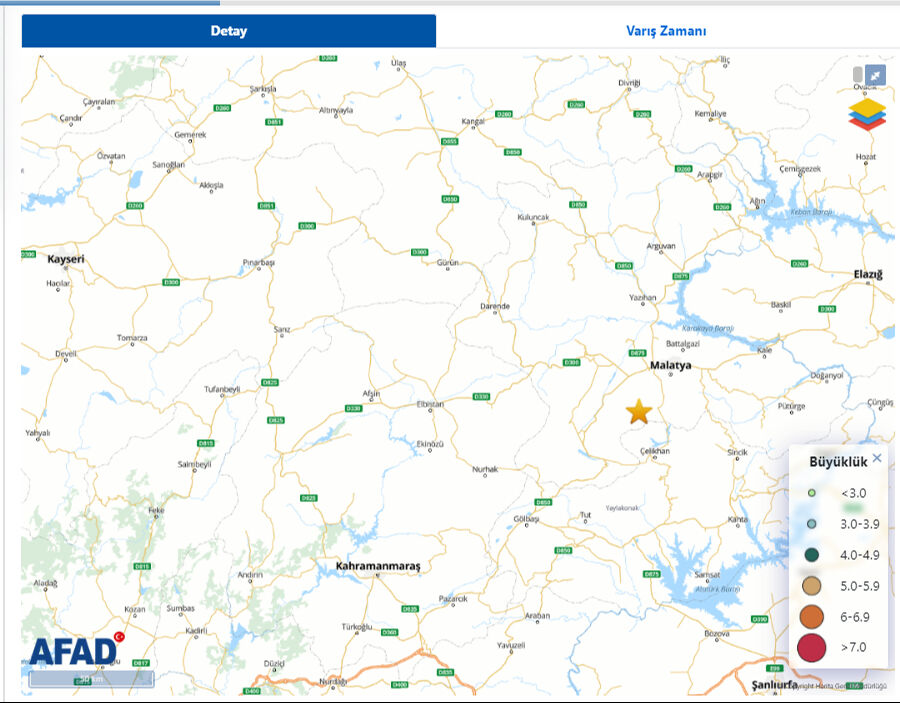Click the Kahramanmaraş city label
Image resolution: width=900 pixels, height=703 pixels.
click(x=378, y=566)
